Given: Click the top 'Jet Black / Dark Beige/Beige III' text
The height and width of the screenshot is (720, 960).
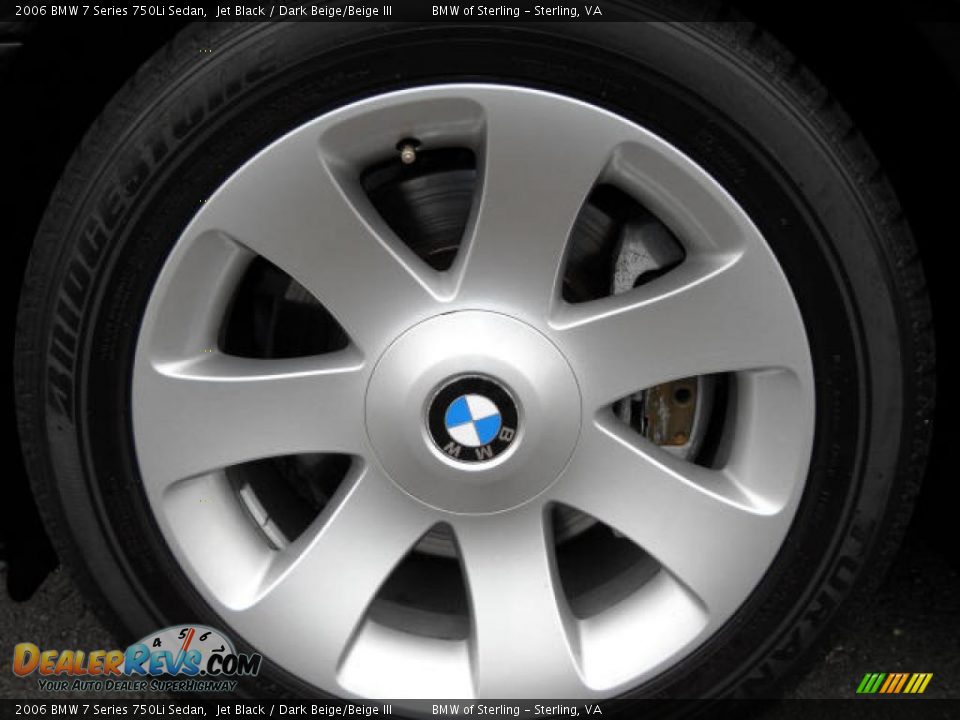Looking at the screenshot, I should (304, 10).
